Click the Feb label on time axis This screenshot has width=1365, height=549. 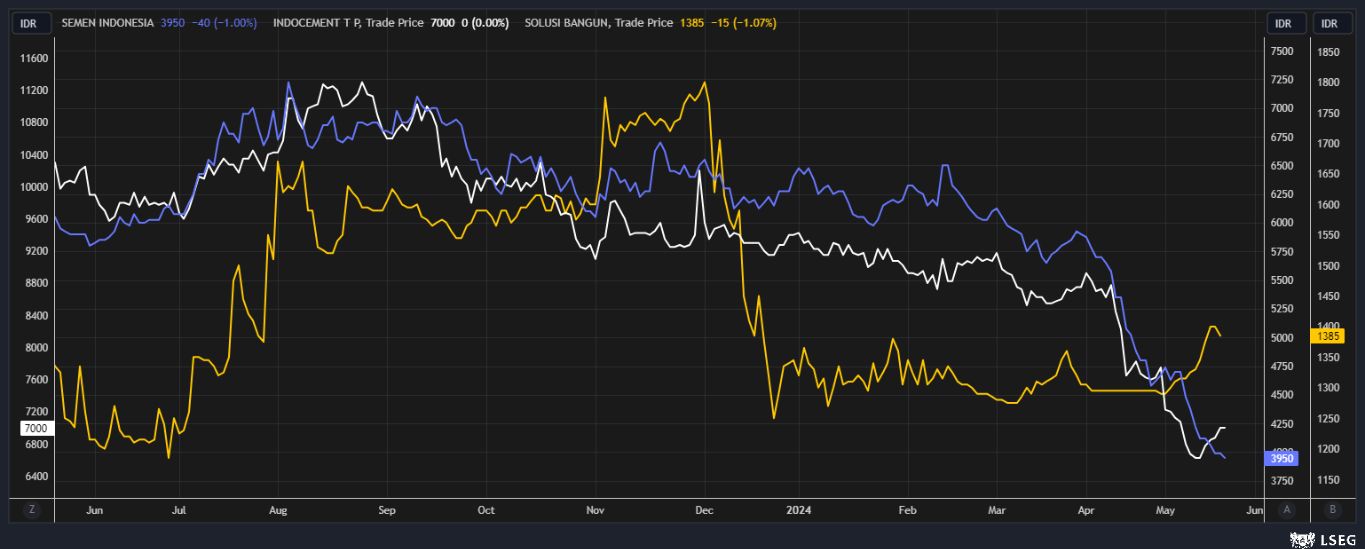click(x=908, y=510)
